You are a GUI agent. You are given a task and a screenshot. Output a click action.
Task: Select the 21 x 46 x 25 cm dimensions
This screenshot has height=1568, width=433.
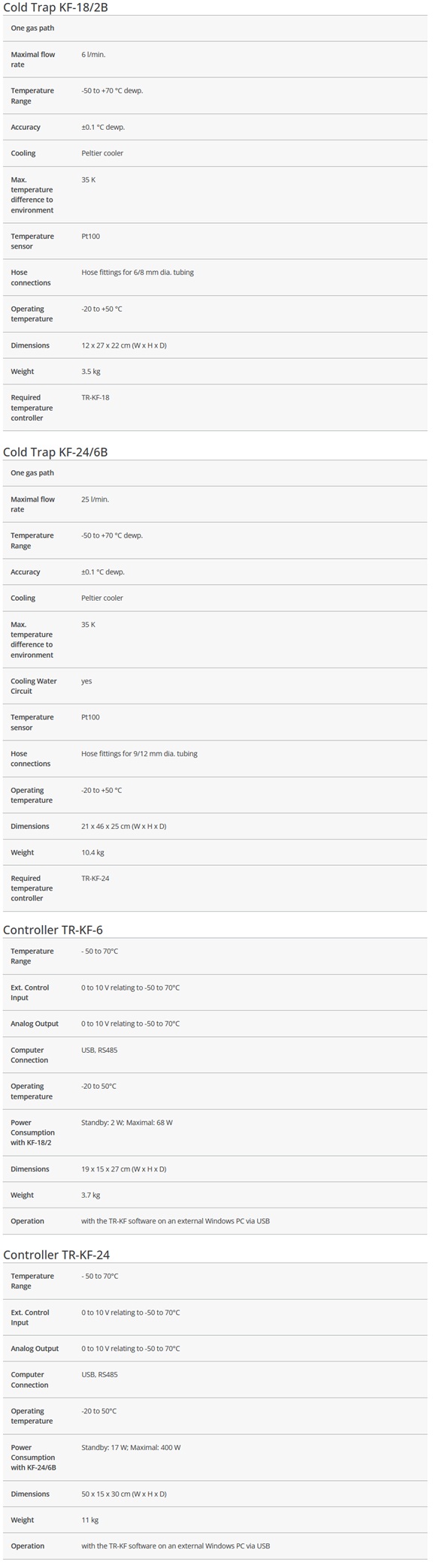tap(124, 826)
